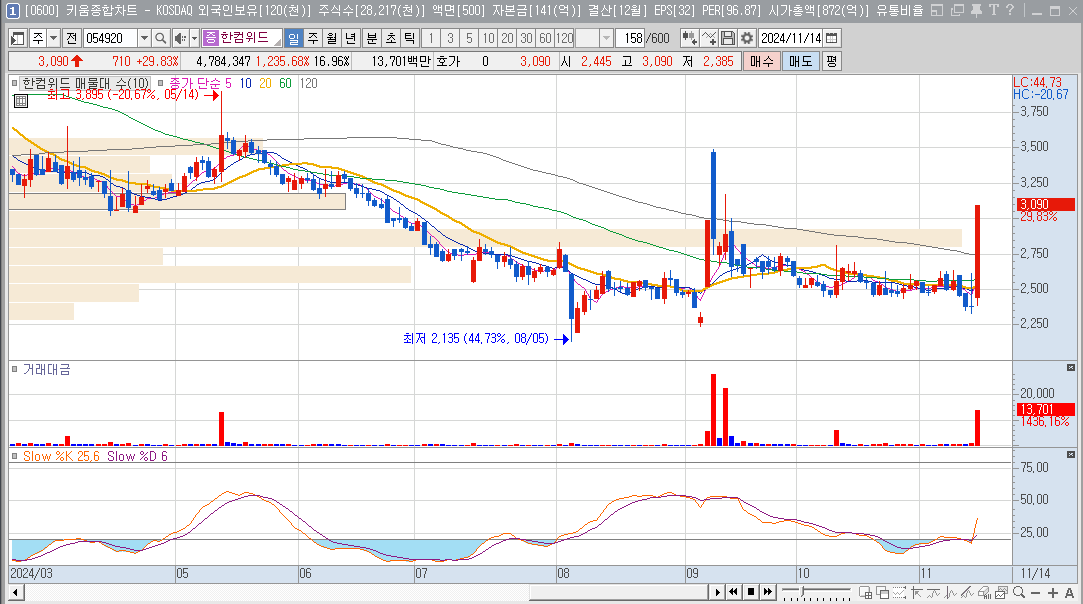1083x604 pixels.
Task: Open the speaker options dropdown arrow
Action: click(x=194, y=38)
